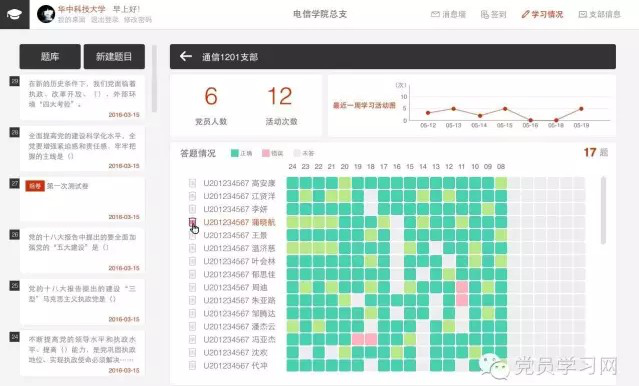
Task: Click the 退出登录 link
Action: pos(104,20)
